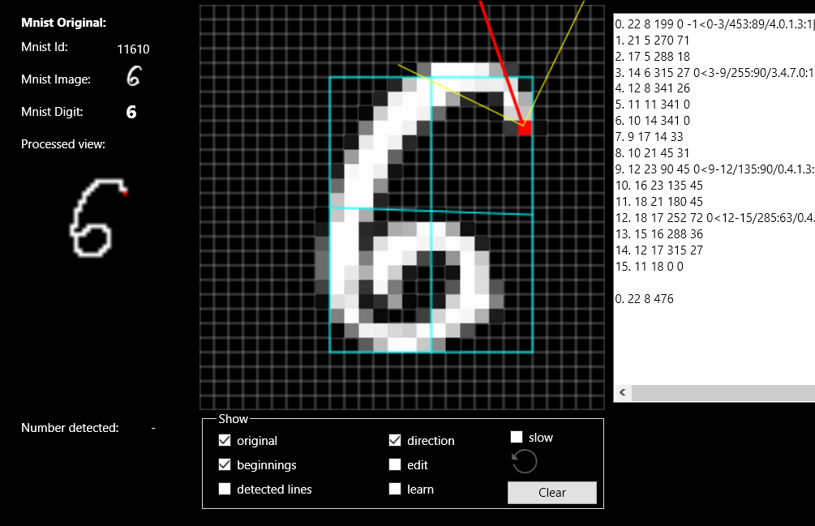
Task: Enable the edit checkbox
Action: (x=395, y=465)
